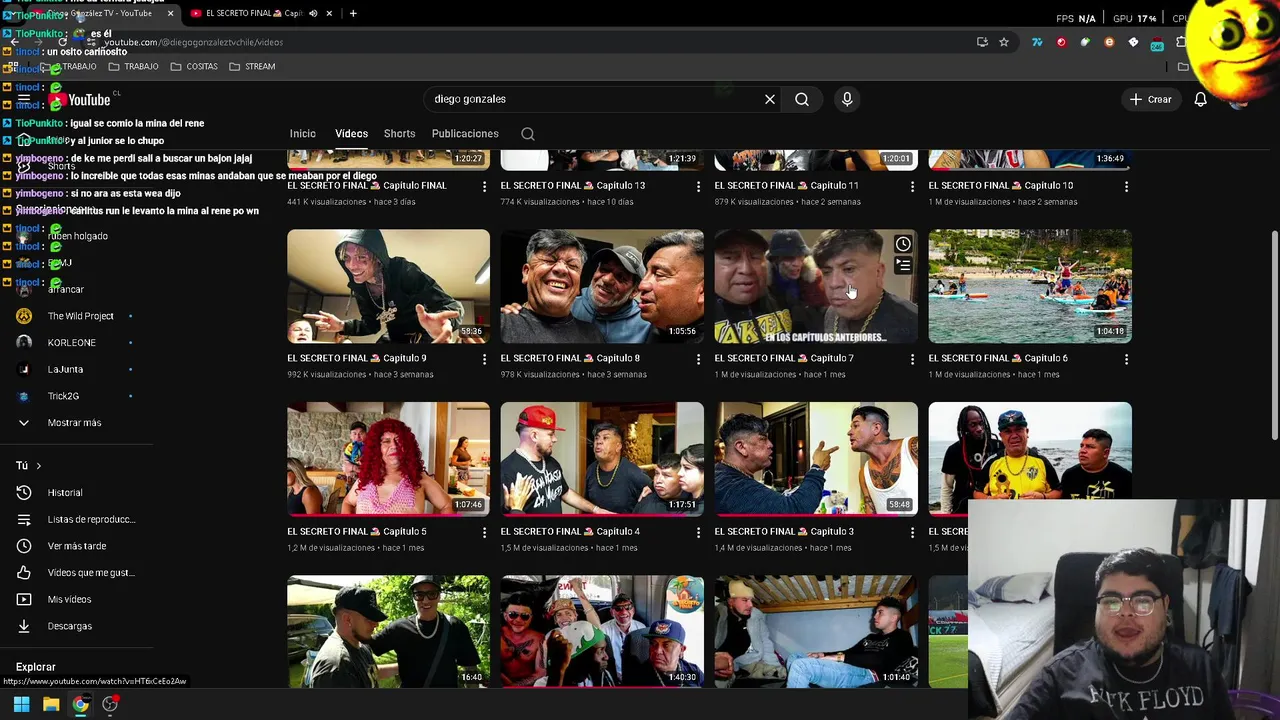Open options menu for Capítulo FINAL video
This screenshot has height=720, width=1280.
click(485, 186)
